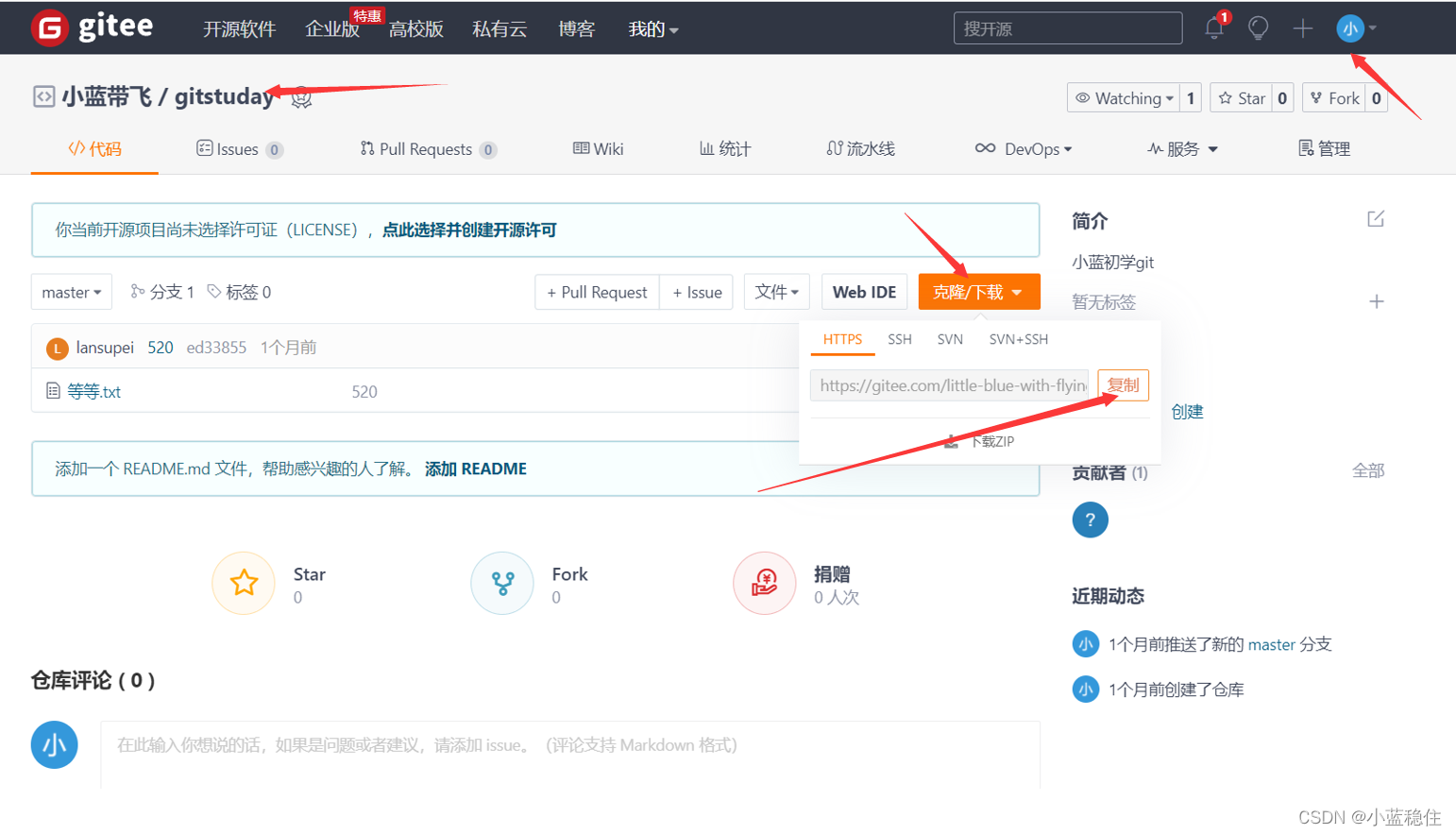The height and width of the screenshot is (835, 1456).
Task: Click the 创建 link
Action: click(x=1187, y=412)
